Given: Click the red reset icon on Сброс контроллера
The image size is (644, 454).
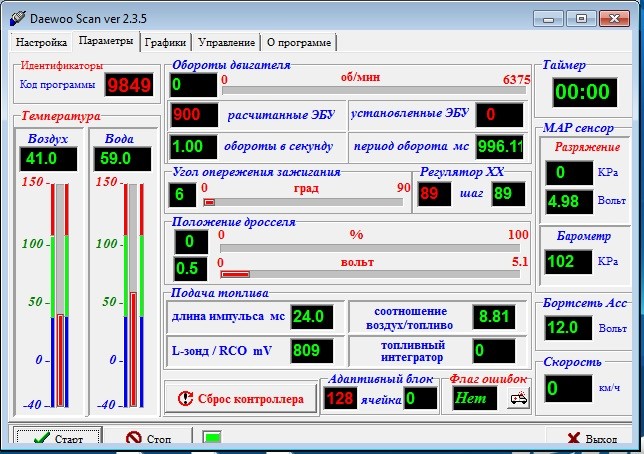Looking at the screenshot, I should coord(186,398).
